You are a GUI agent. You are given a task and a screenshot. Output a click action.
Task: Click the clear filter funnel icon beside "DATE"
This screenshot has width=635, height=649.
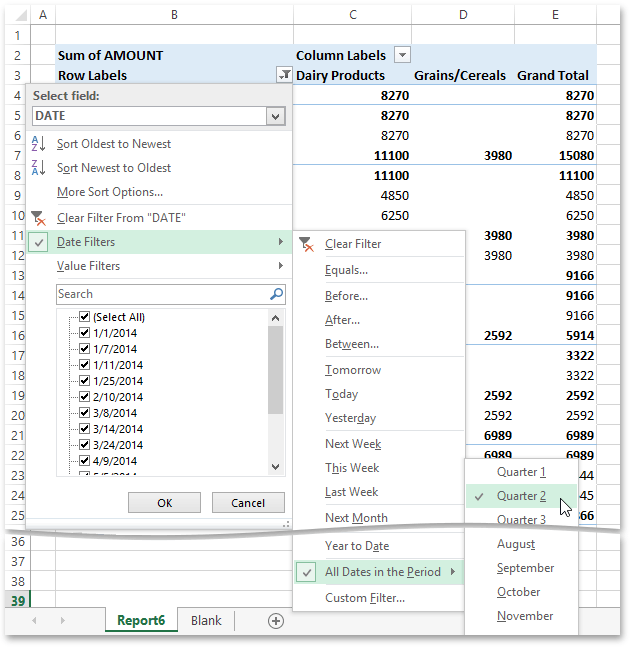tap(38, 218)
